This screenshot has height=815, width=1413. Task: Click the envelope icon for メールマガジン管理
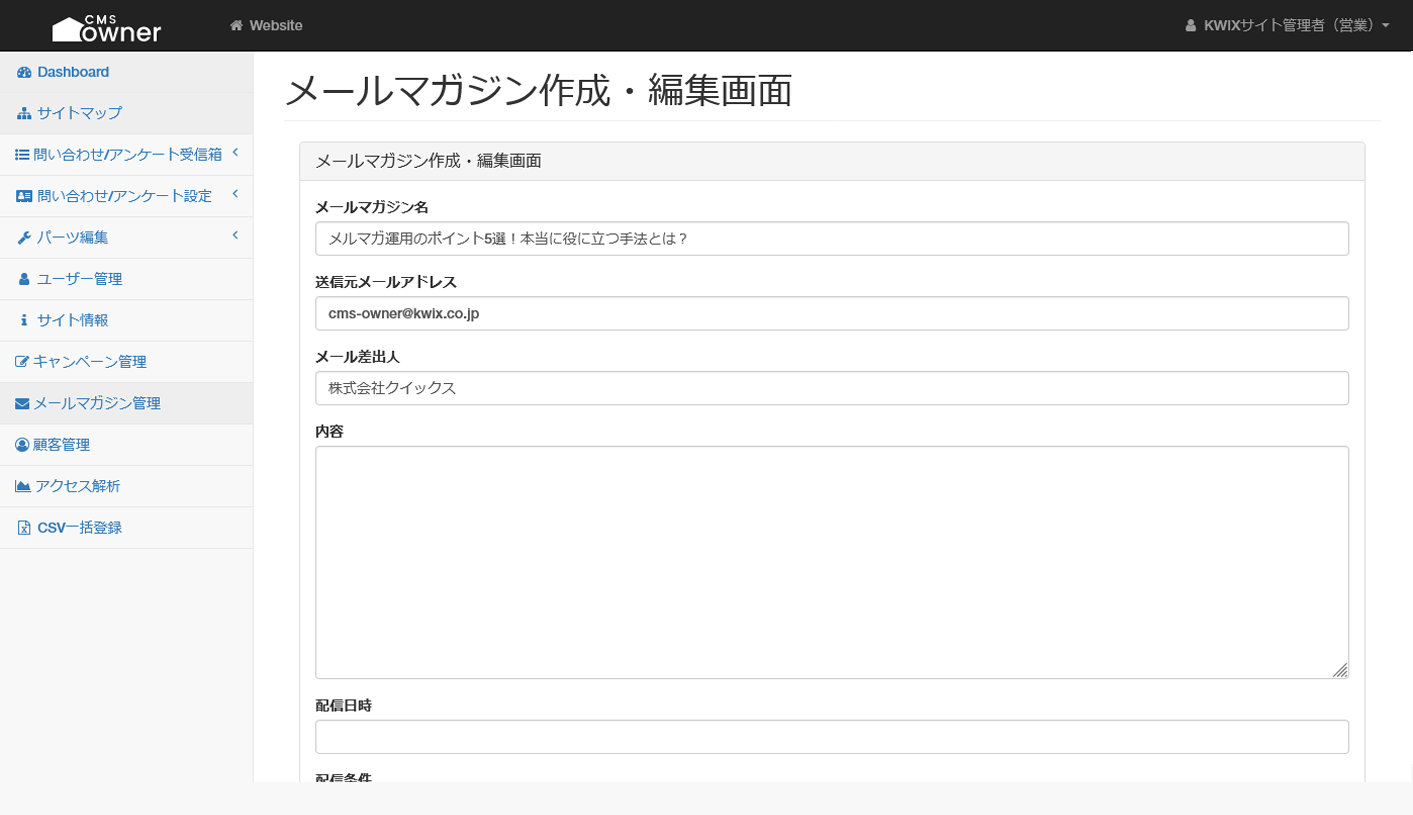22,403
